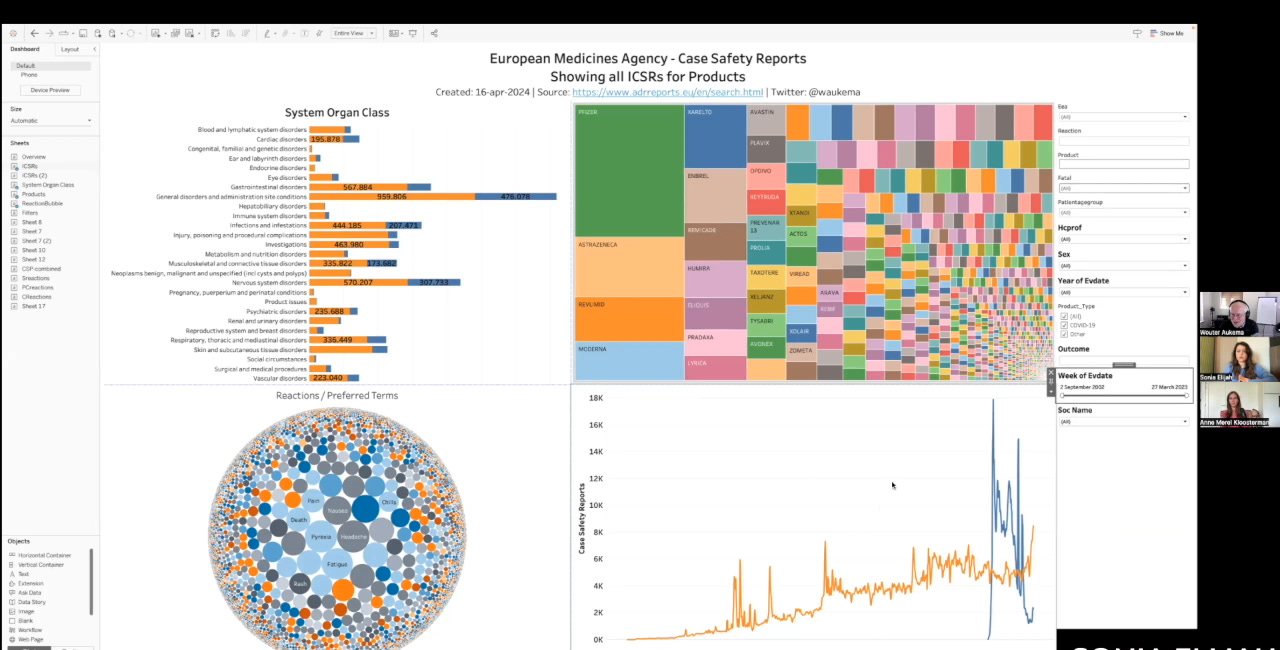Click the Reaction filter input field

point(1124,141)
